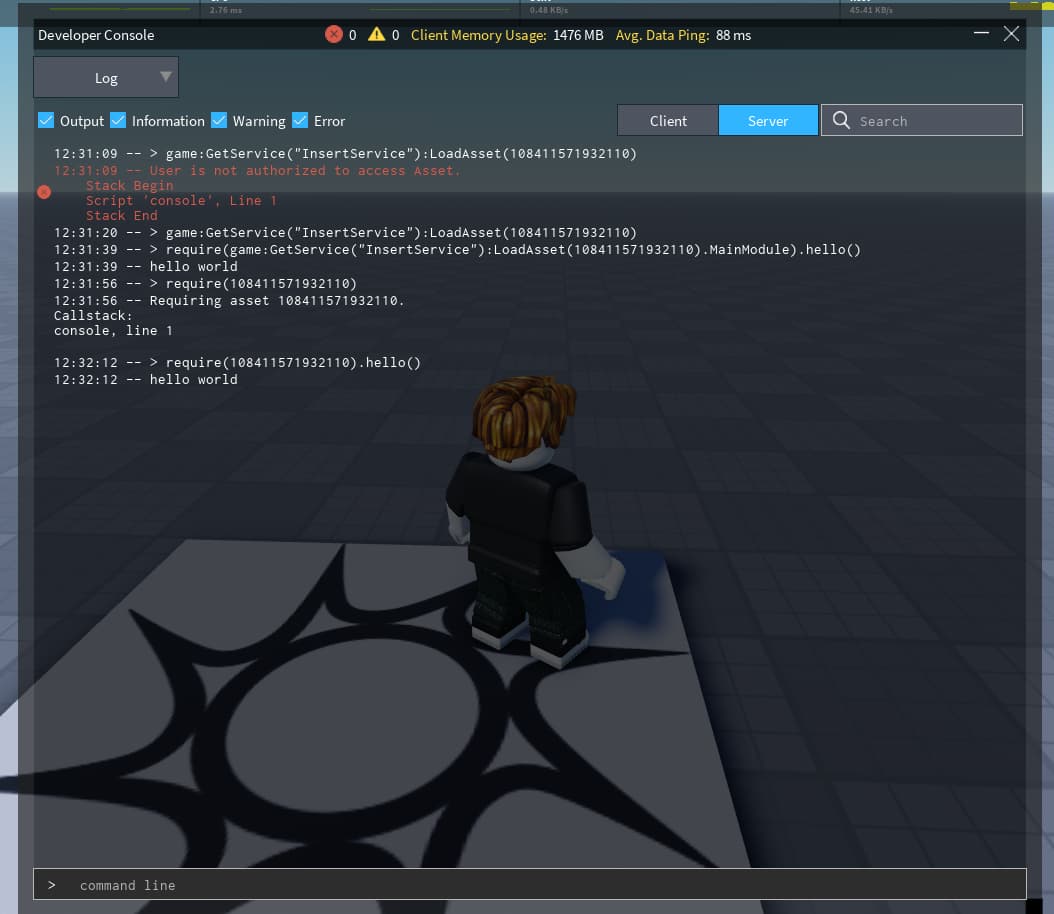Click the 'Callstack:' line
The height and width of the screenshot is (914, 1054).
pos(93,316)
